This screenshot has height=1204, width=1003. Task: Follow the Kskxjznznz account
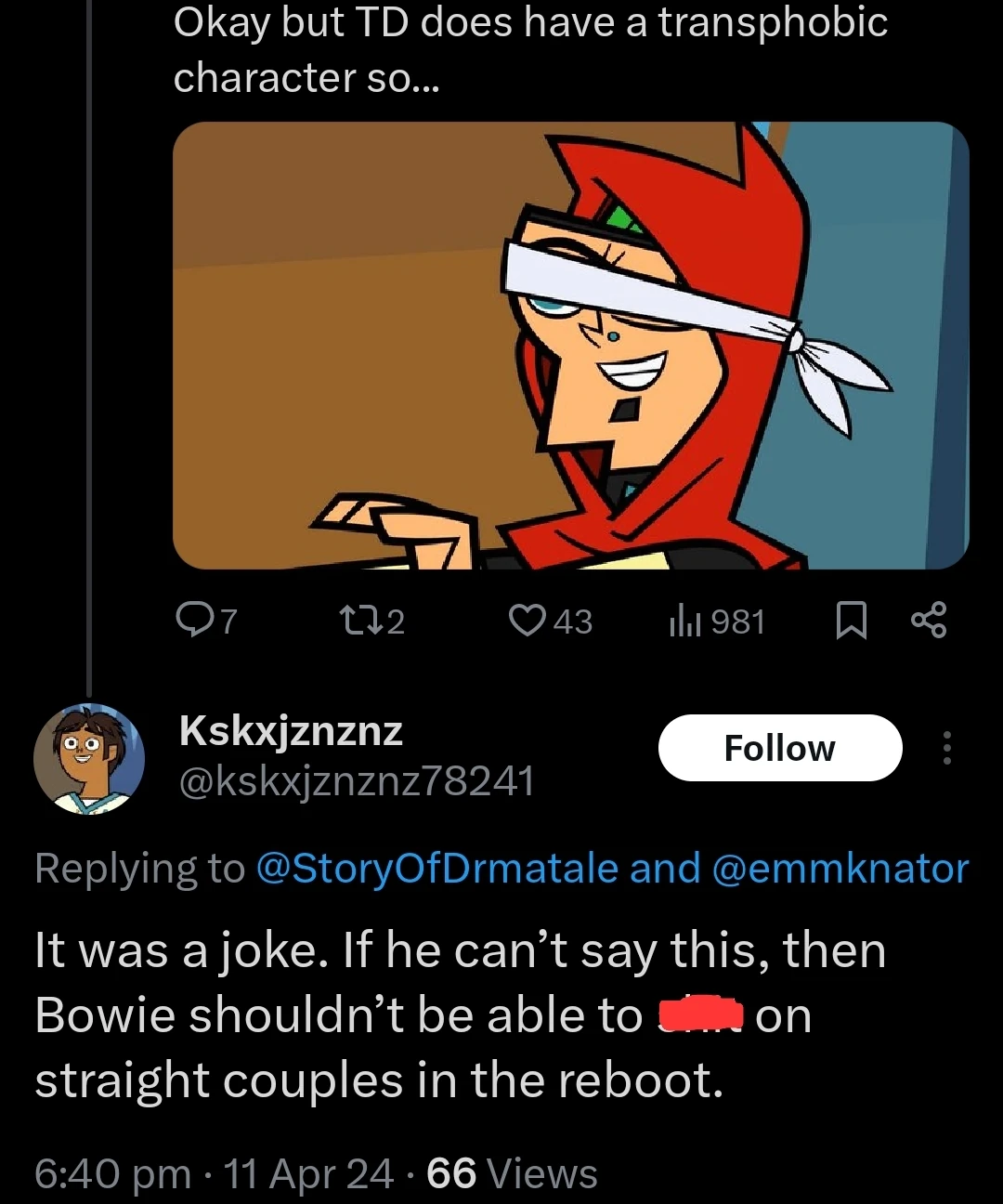(x=779, y=748)
